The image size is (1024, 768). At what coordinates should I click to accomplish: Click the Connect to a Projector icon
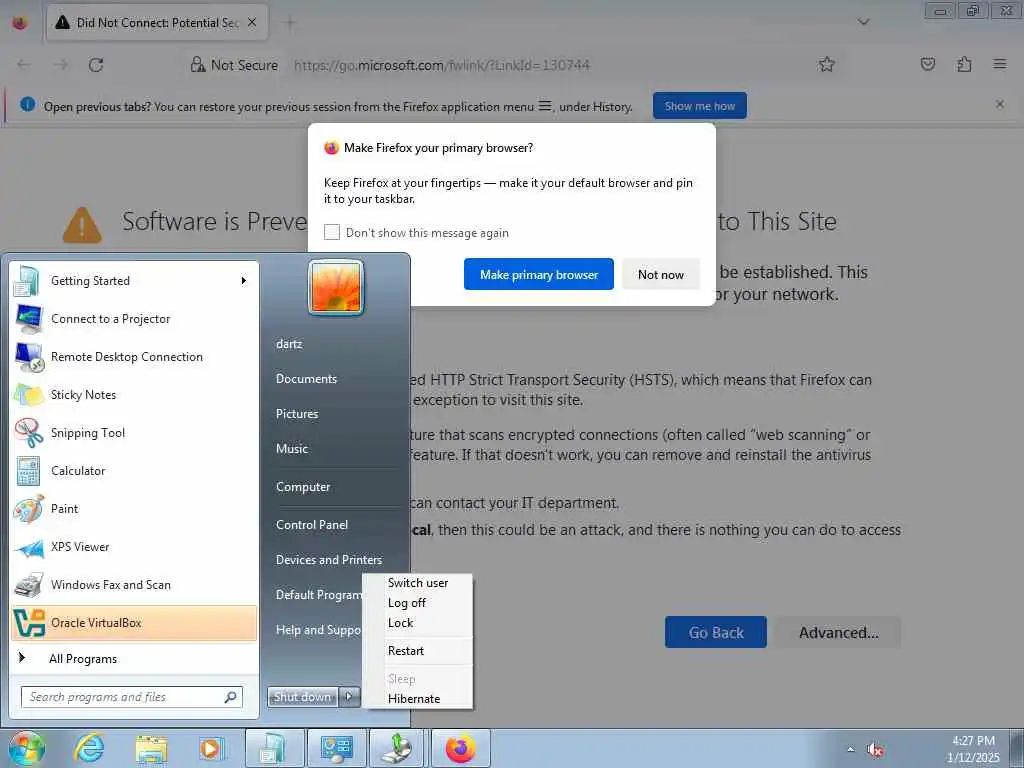pyautogui.click(x=27, y=319)
